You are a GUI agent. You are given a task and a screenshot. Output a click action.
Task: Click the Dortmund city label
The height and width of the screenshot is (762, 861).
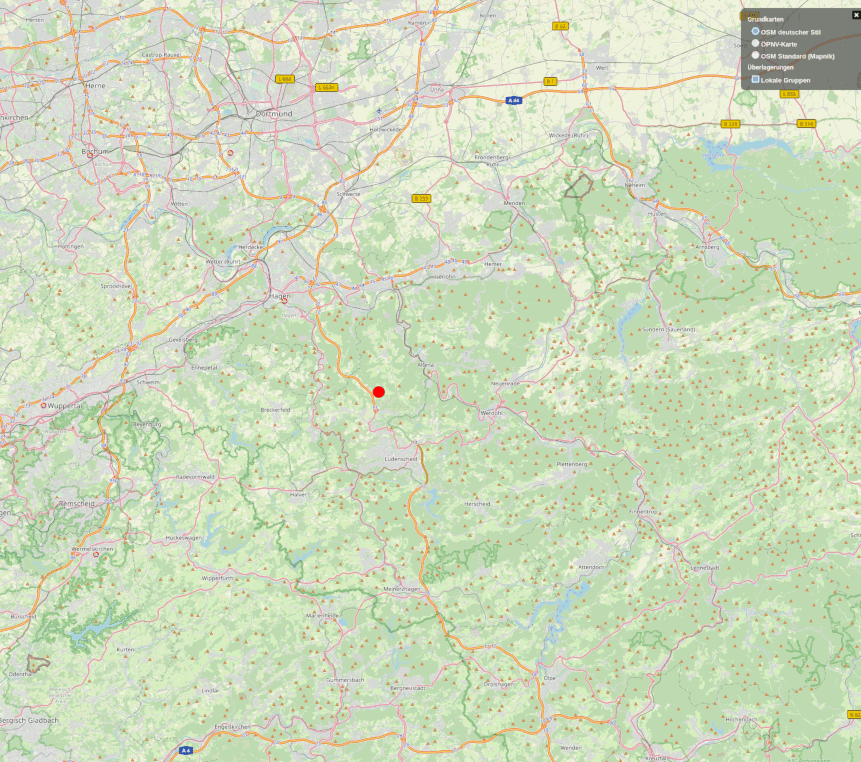pyautogui.click(x=274, y=114)
